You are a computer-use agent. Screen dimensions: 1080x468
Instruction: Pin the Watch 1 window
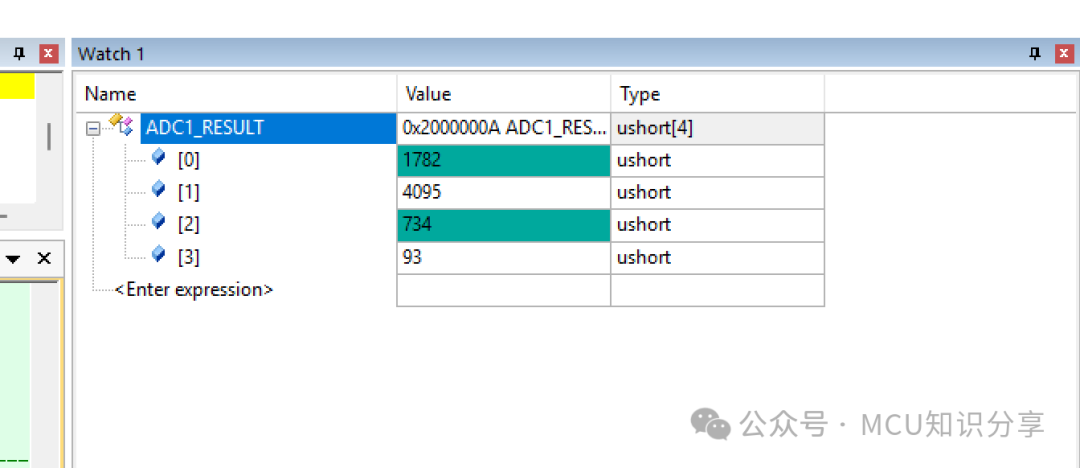(1035, 54)
